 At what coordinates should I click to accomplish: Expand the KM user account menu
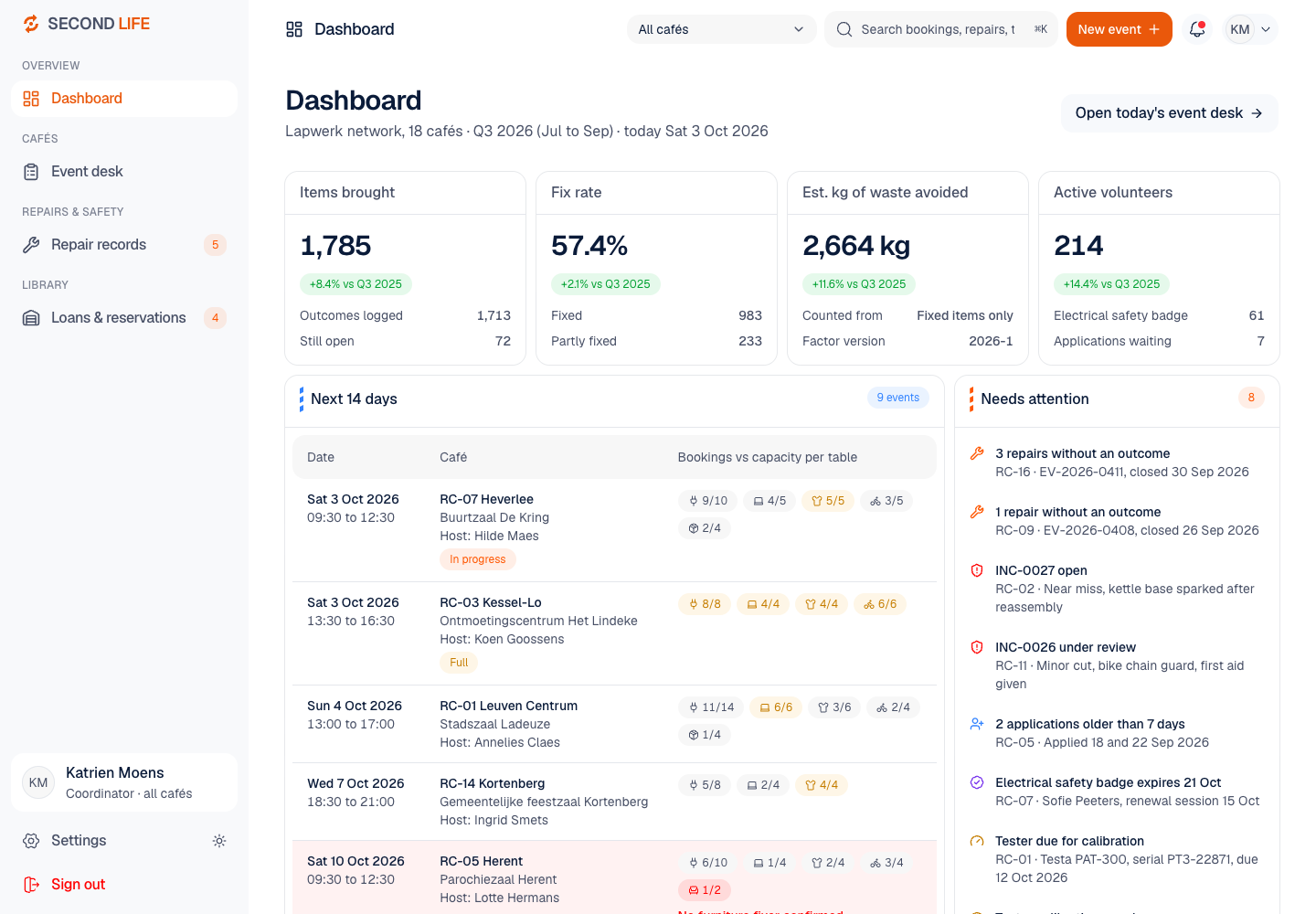(x=1250, y=29)
